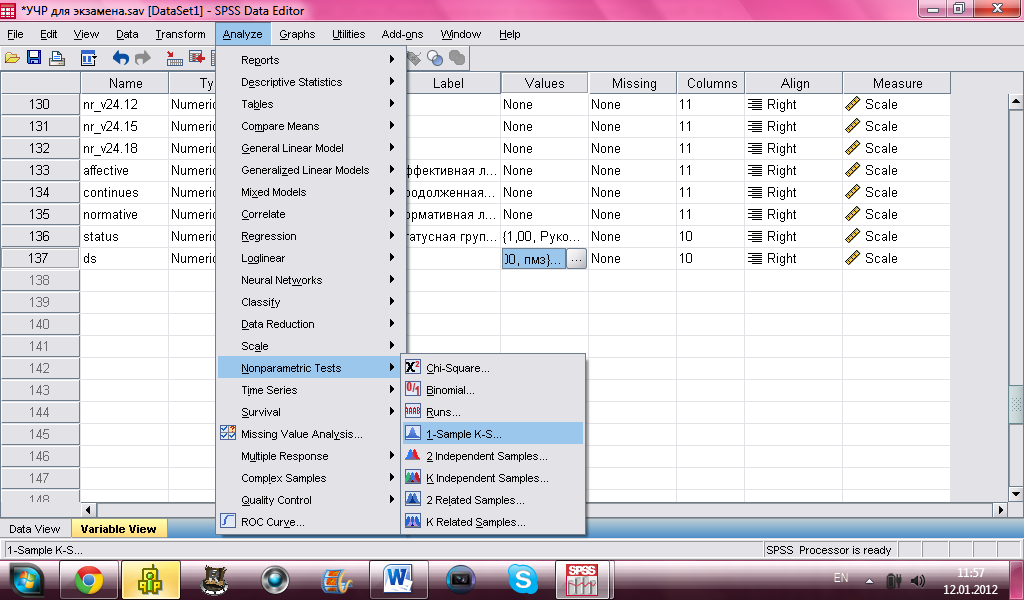Viewport: 1024px width, 600px height.
Task: Open the Help menu
Action: [509, 34]
